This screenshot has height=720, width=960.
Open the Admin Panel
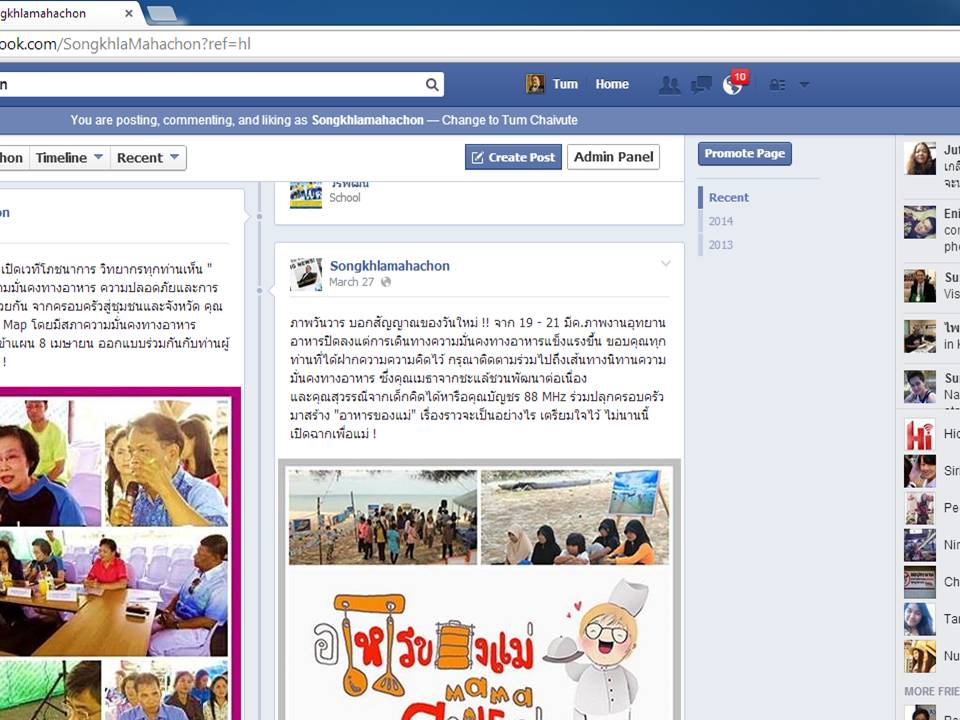point(613,157)
